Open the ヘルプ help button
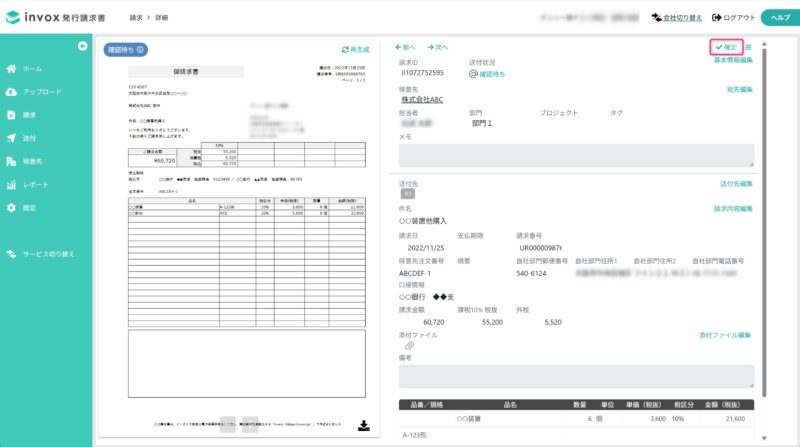800x447 pixels. click(780, 17)
